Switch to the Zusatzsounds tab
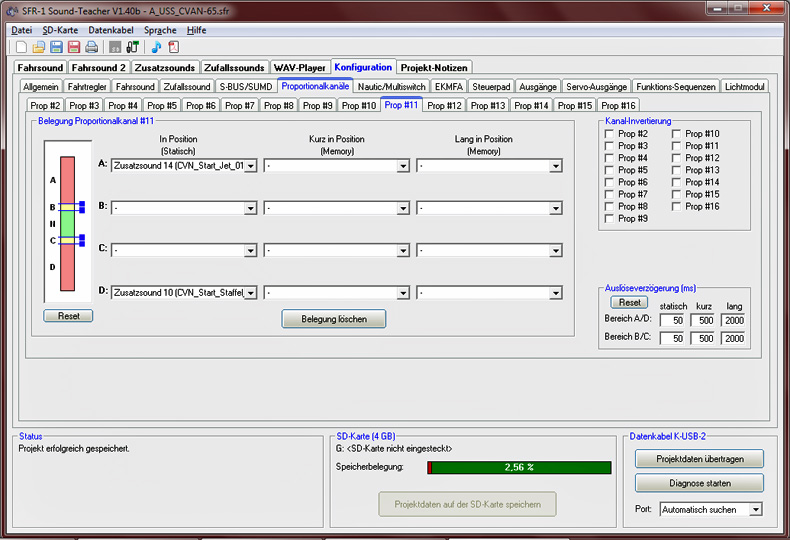 165,68
